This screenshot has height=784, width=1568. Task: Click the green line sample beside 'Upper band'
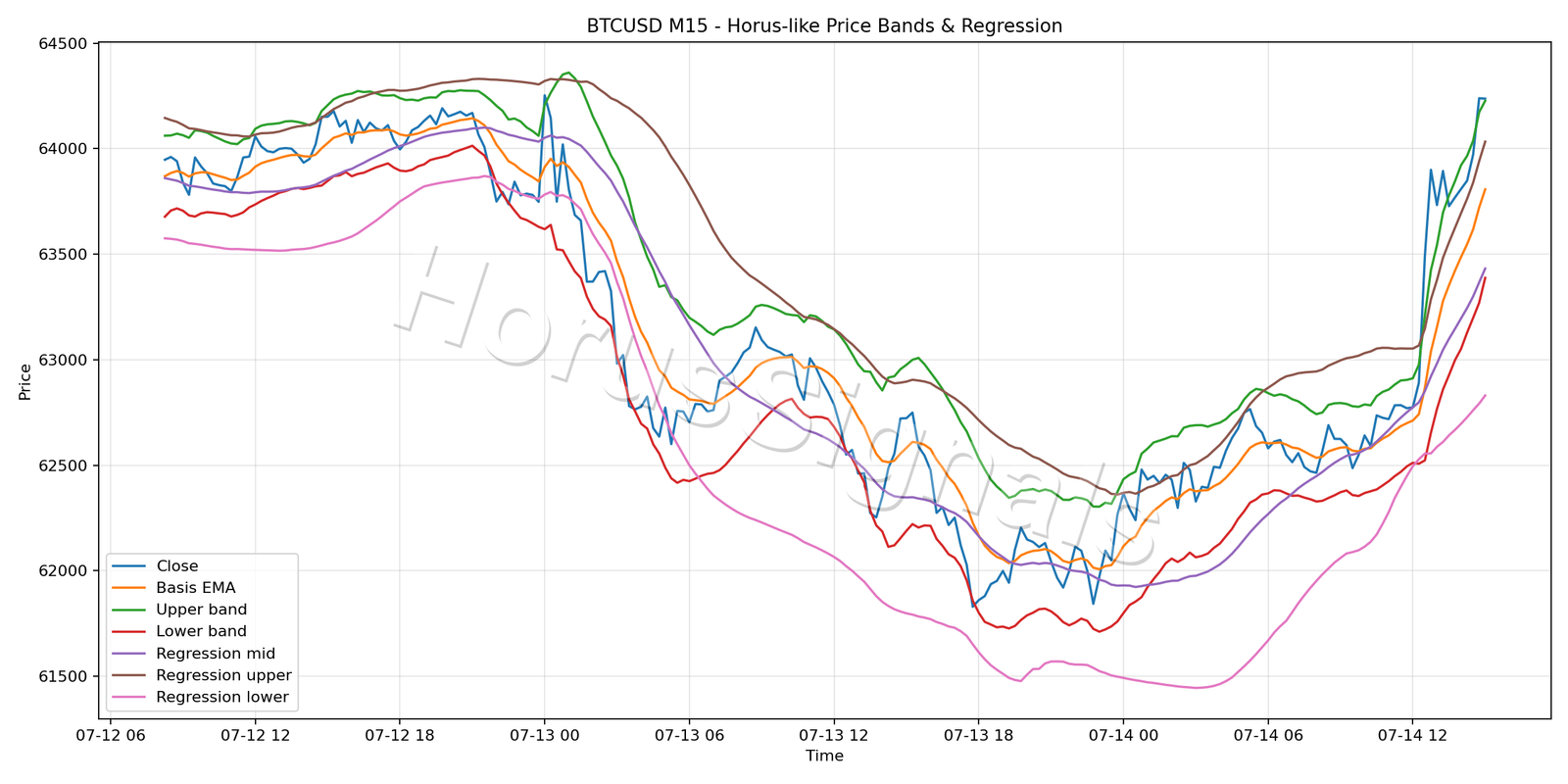click(129, 610)
